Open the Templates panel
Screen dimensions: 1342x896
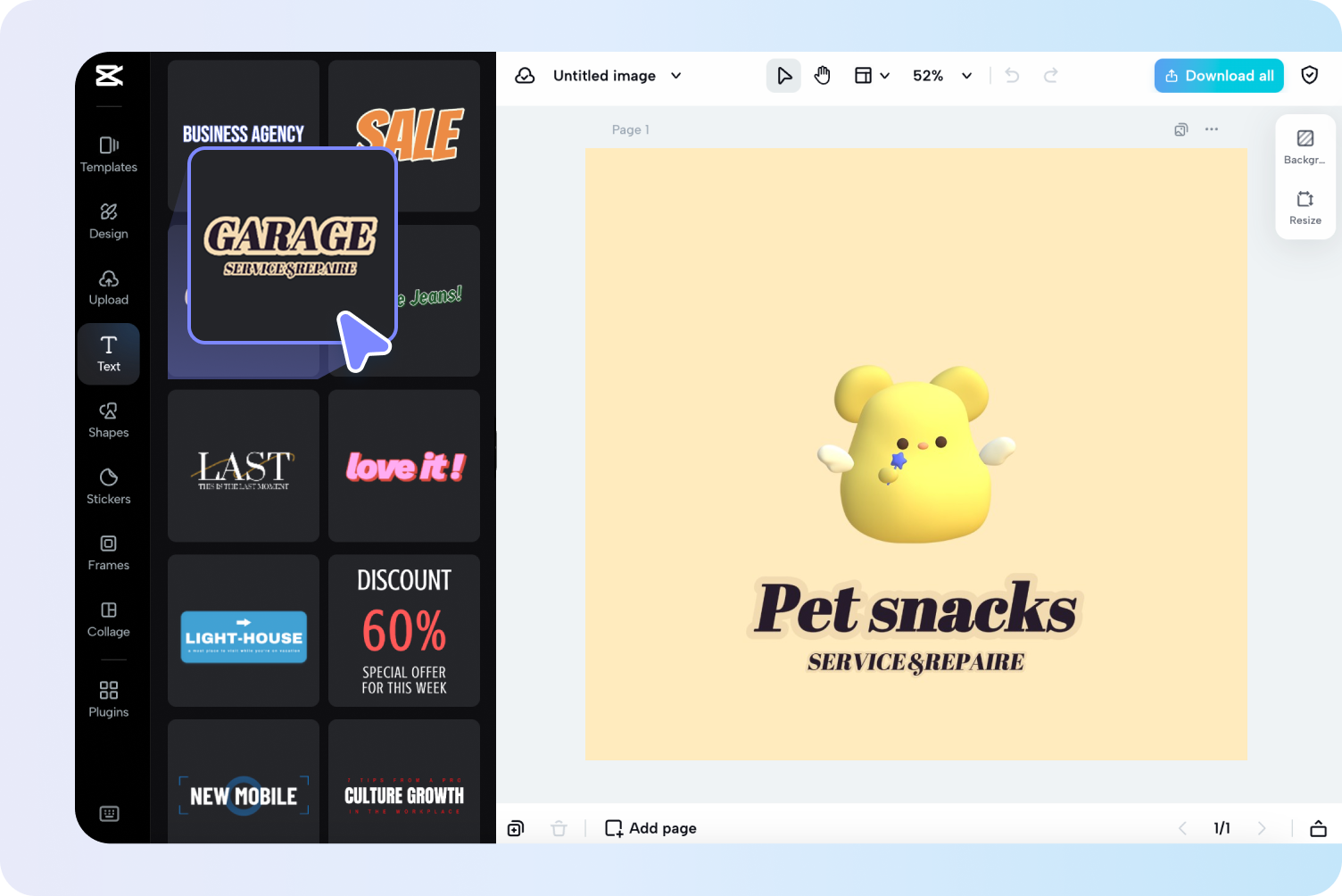109,154
